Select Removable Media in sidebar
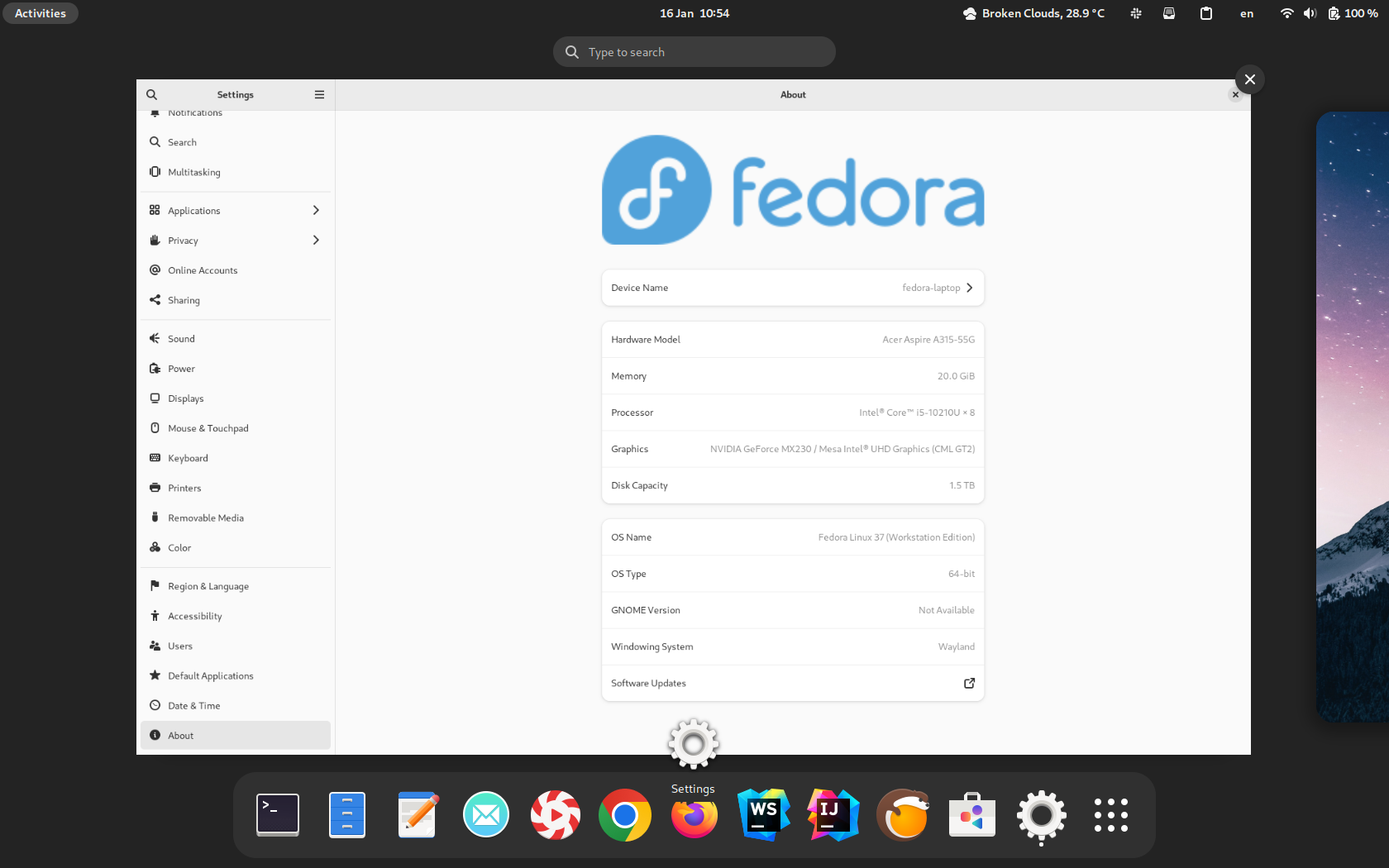 click(x=236, y=518)
